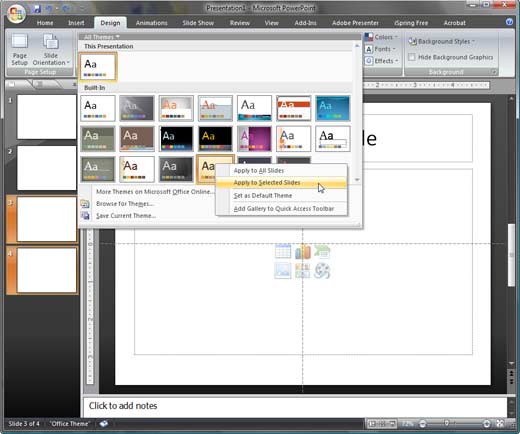Screen dimensions: 520x434
Task: Open the iSpring Free tab
Action: coord(411,23)
